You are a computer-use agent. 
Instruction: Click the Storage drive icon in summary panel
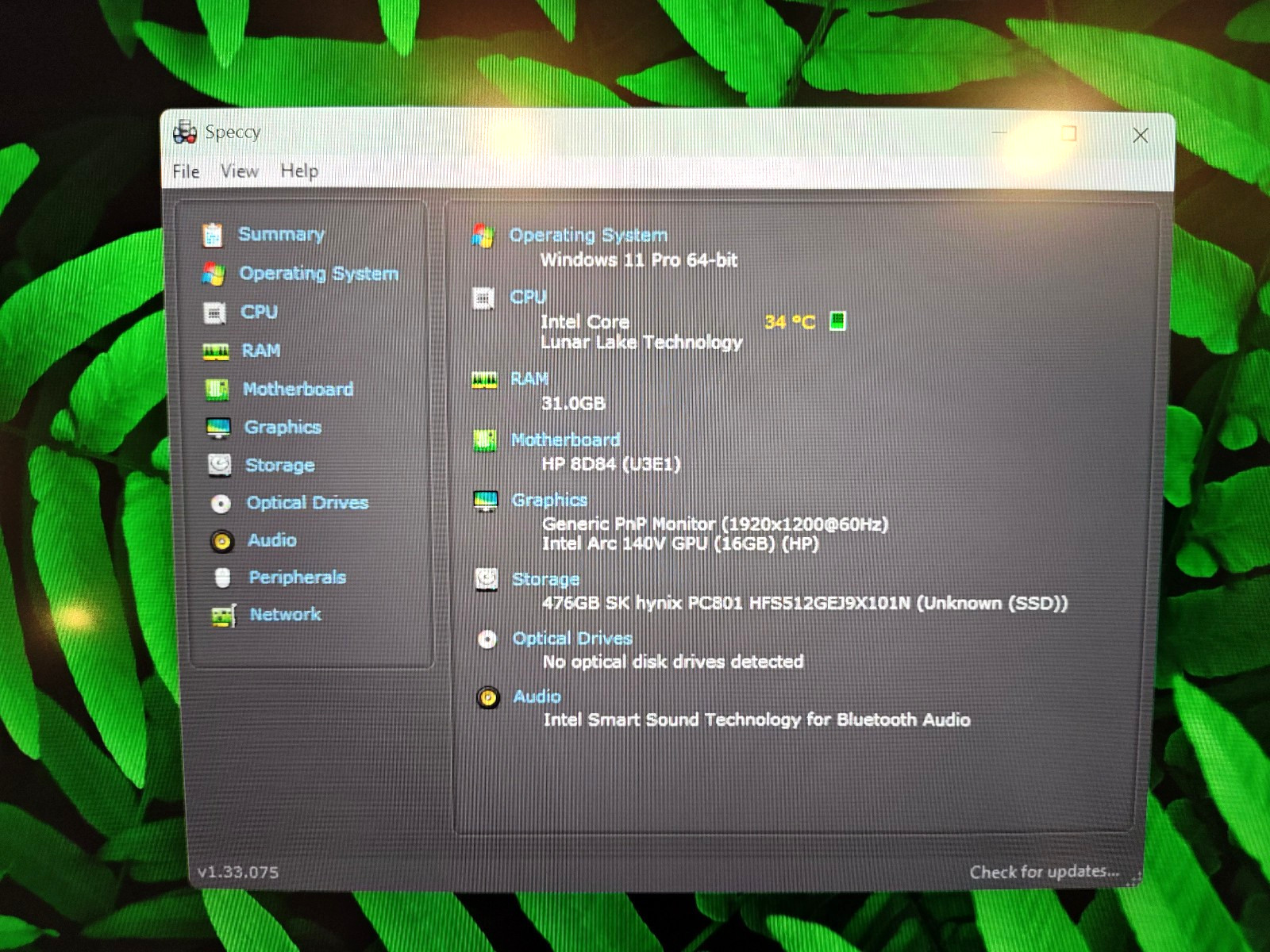(x=487, y=579)
